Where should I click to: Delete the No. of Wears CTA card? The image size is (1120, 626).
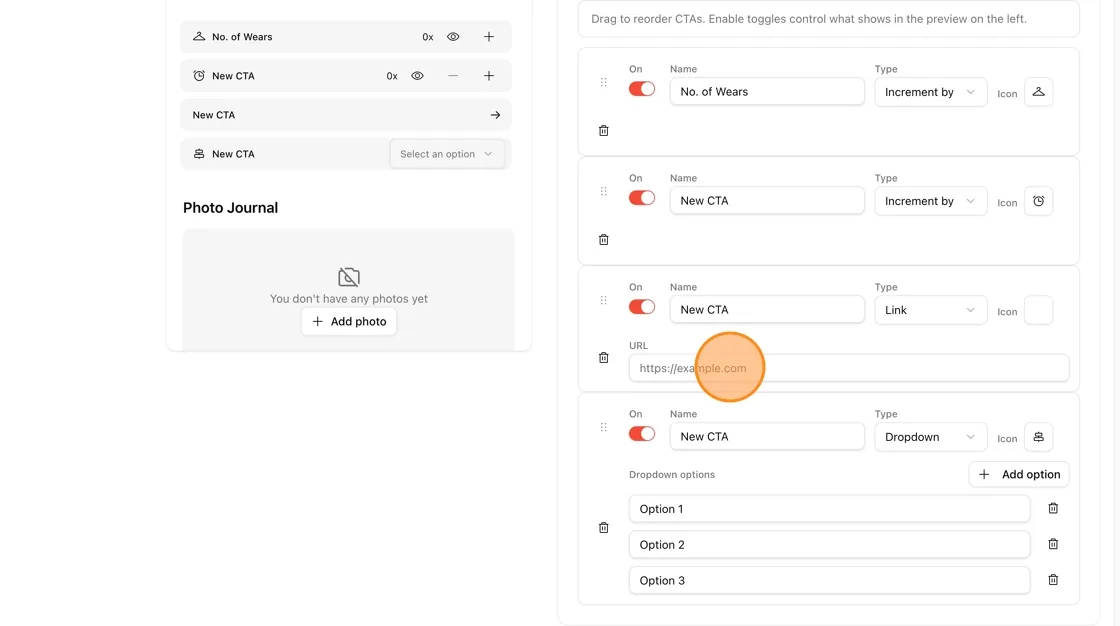click(604, 131)
